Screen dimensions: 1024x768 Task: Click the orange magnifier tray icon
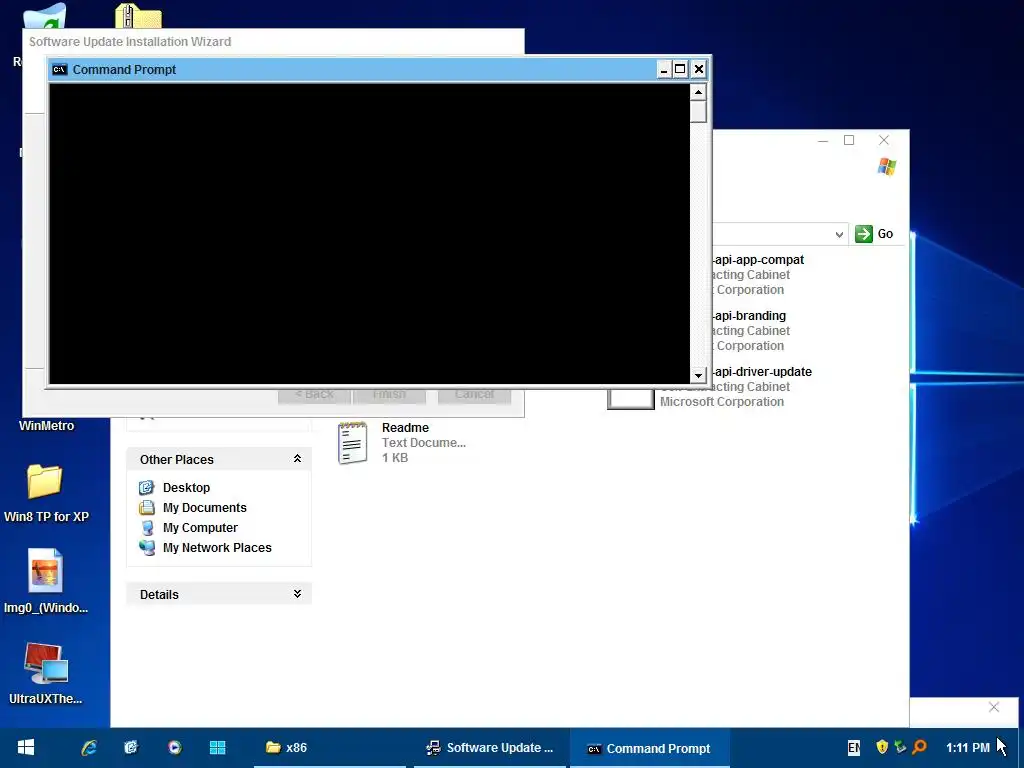[x=920, y=746]
